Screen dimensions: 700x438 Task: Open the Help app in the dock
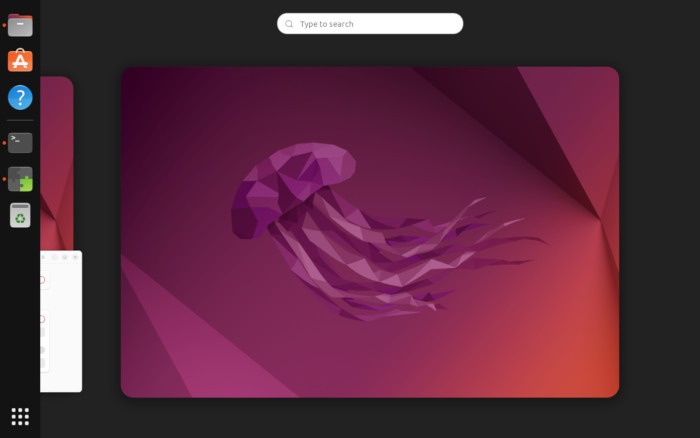[20, 97]
